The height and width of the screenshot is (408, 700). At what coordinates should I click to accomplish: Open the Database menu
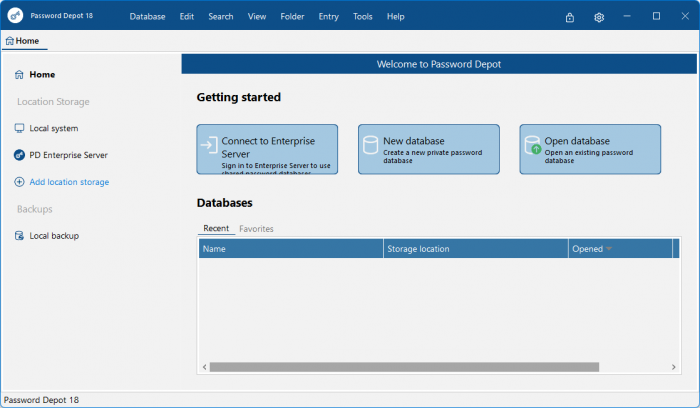point(147,17)
